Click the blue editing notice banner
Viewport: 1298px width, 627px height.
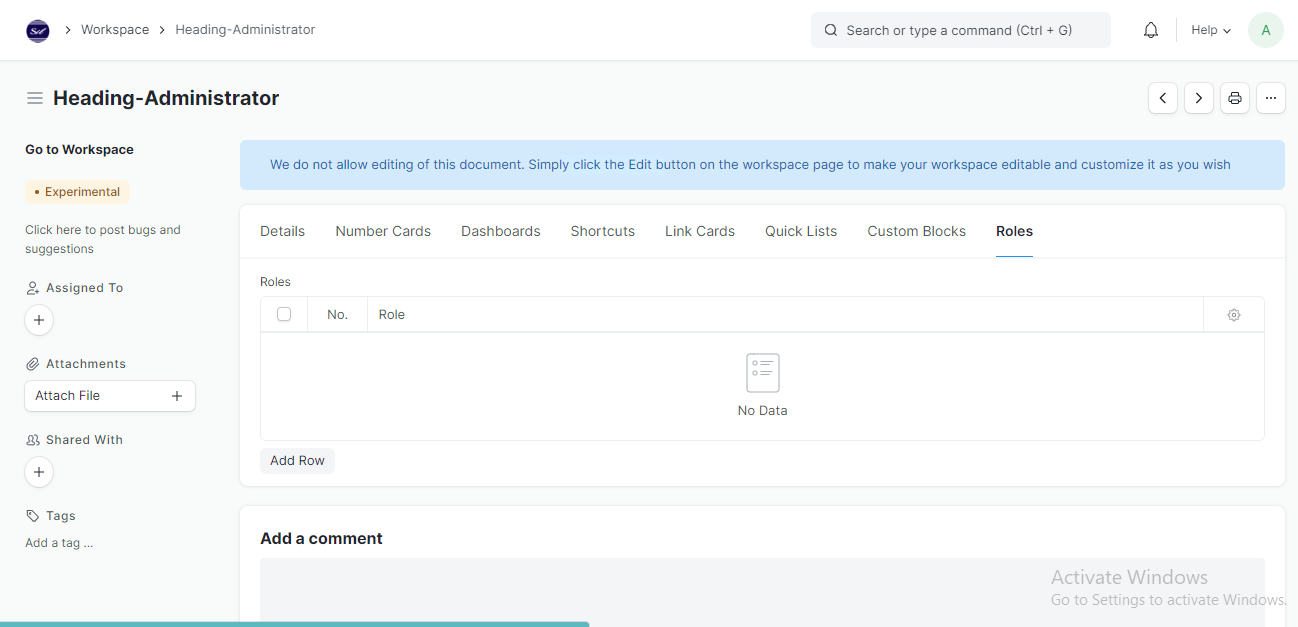pyautogui.click(x=762, y=165)
